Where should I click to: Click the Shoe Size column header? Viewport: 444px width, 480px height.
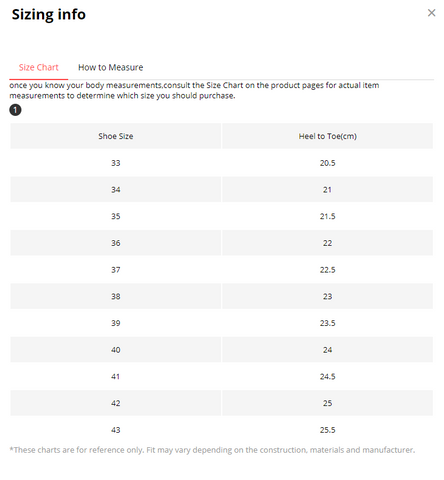[116, 136]
